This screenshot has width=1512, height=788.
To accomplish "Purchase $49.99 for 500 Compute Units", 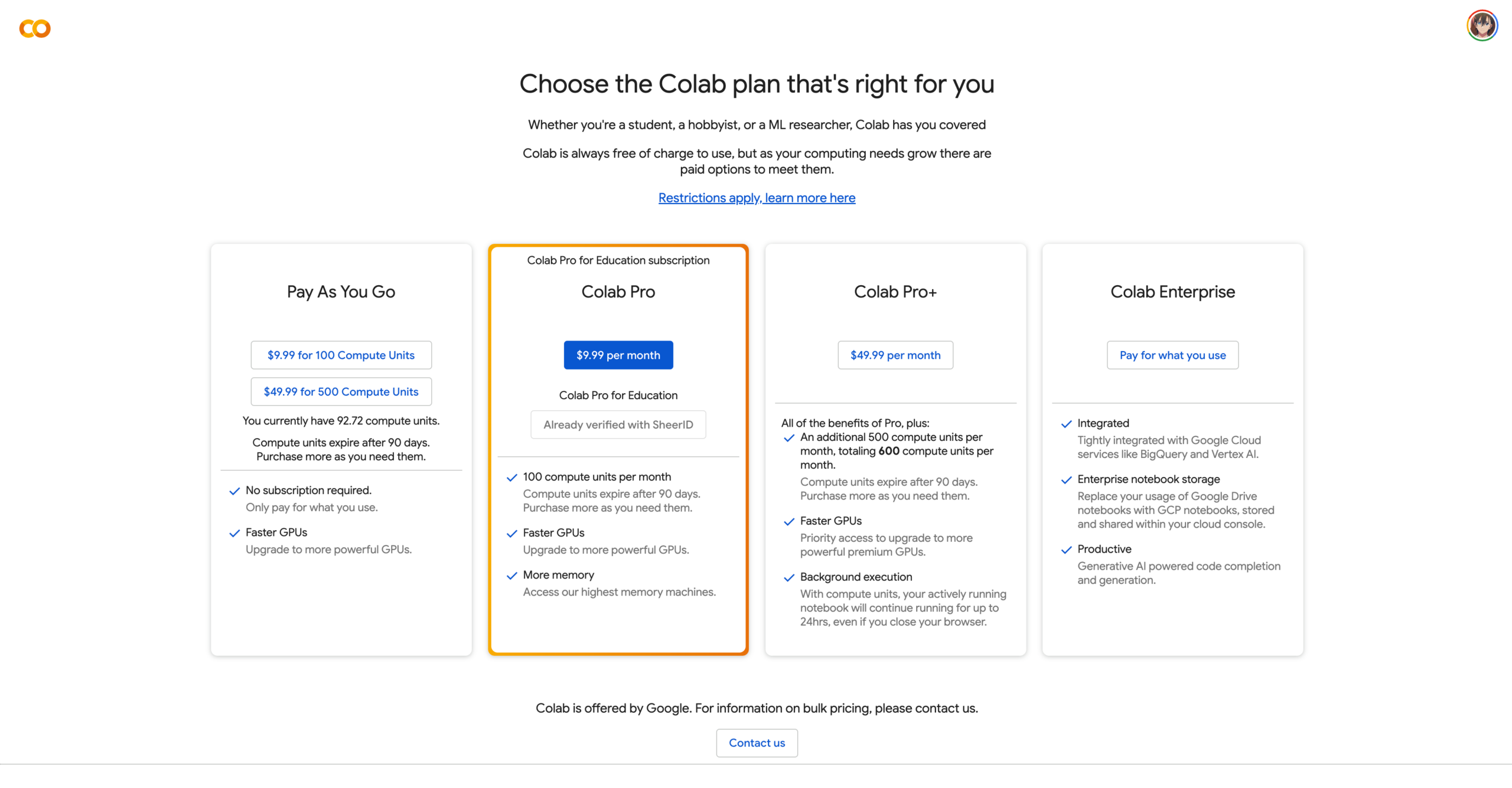I will 341,392.
